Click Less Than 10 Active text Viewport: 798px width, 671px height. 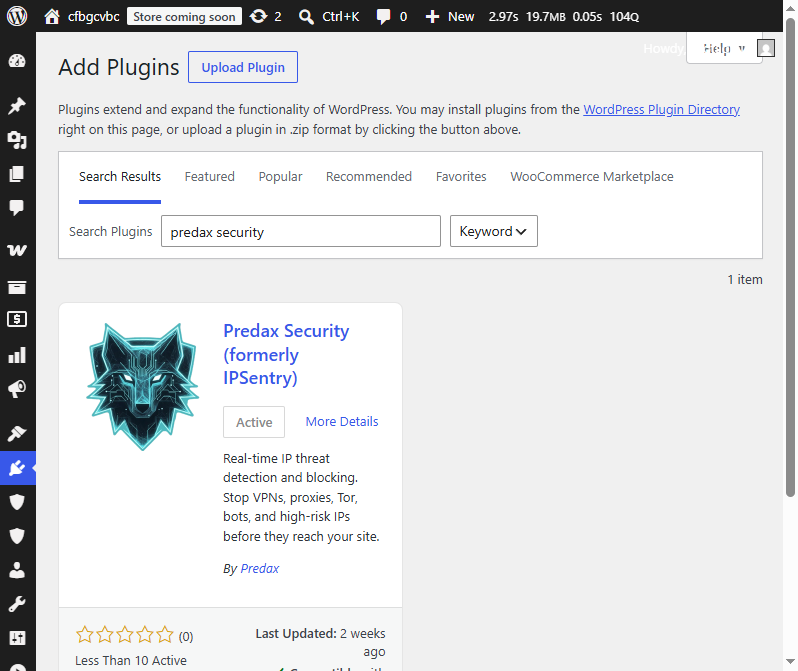coord(131,660)
